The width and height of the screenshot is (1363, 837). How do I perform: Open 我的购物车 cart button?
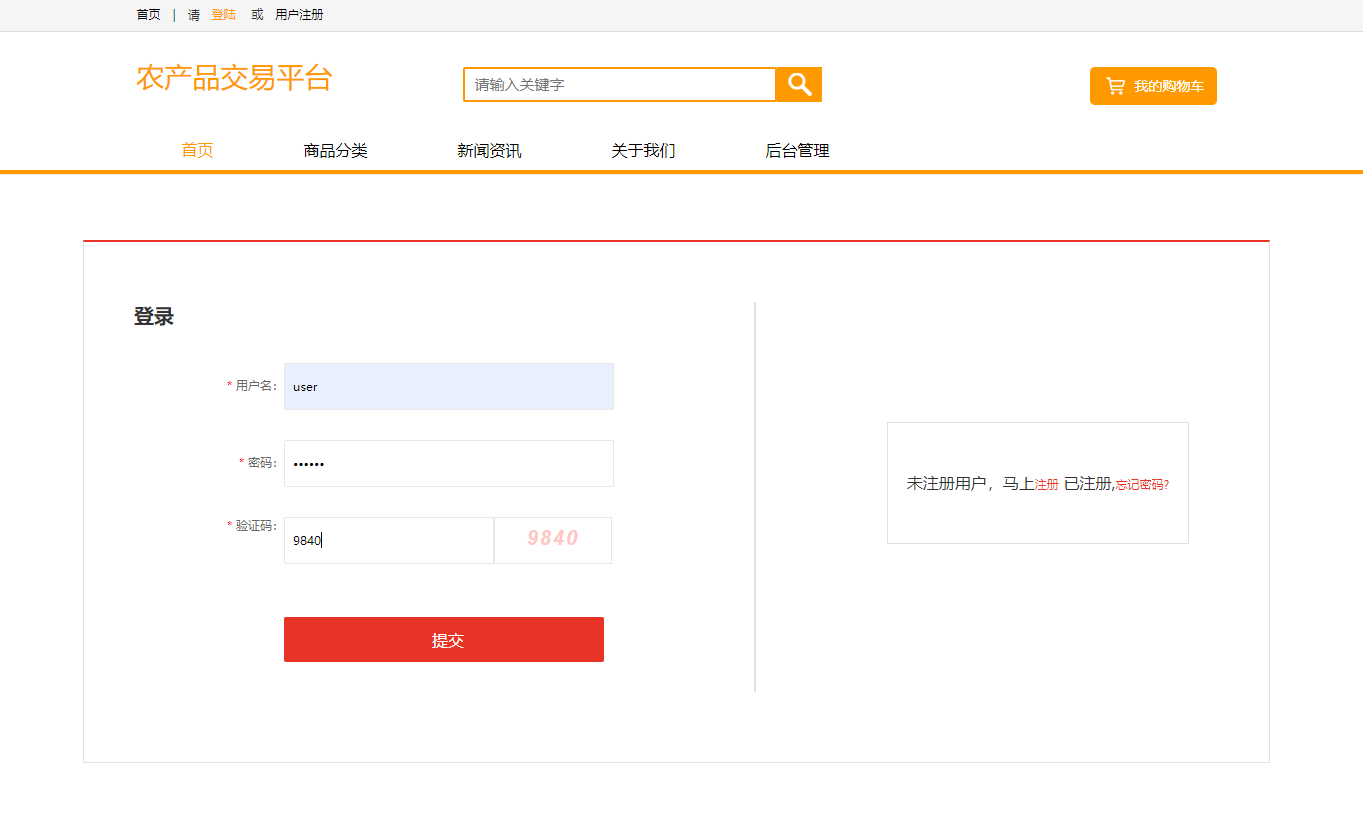tap(1152, 86)
